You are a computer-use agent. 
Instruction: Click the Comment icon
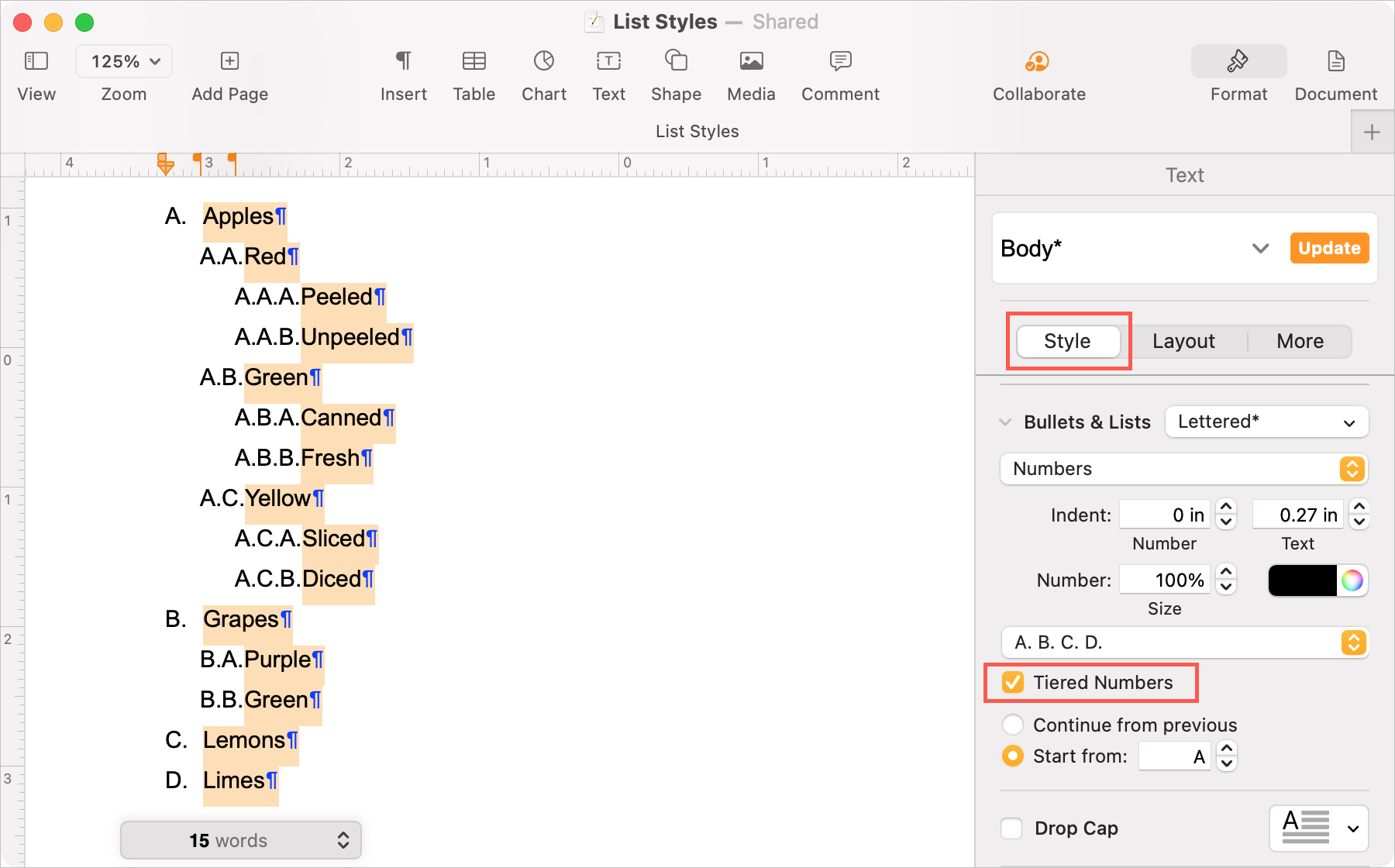tap(840, 60)
